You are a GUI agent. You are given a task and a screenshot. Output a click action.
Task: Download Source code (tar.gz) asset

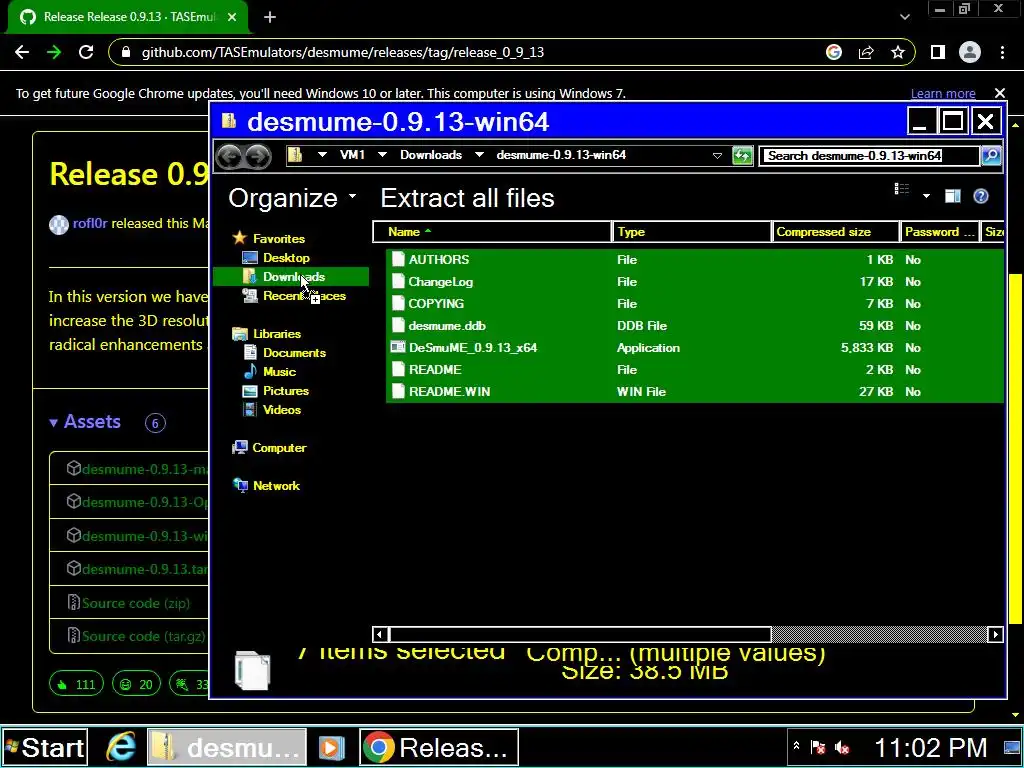[144, 636]
